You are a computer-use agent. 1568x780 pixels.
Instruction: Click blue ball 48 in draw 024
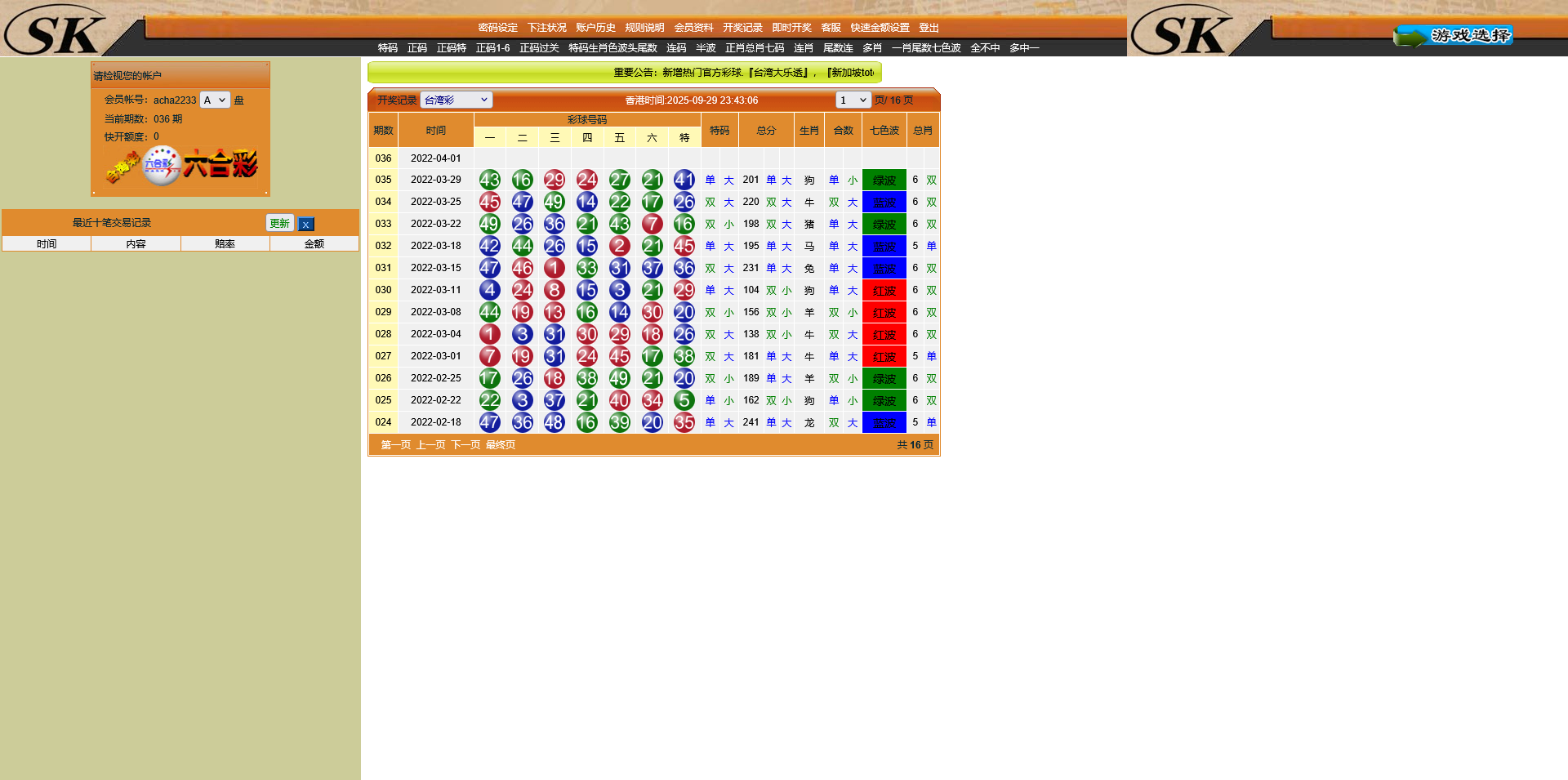tap(555, 422)
